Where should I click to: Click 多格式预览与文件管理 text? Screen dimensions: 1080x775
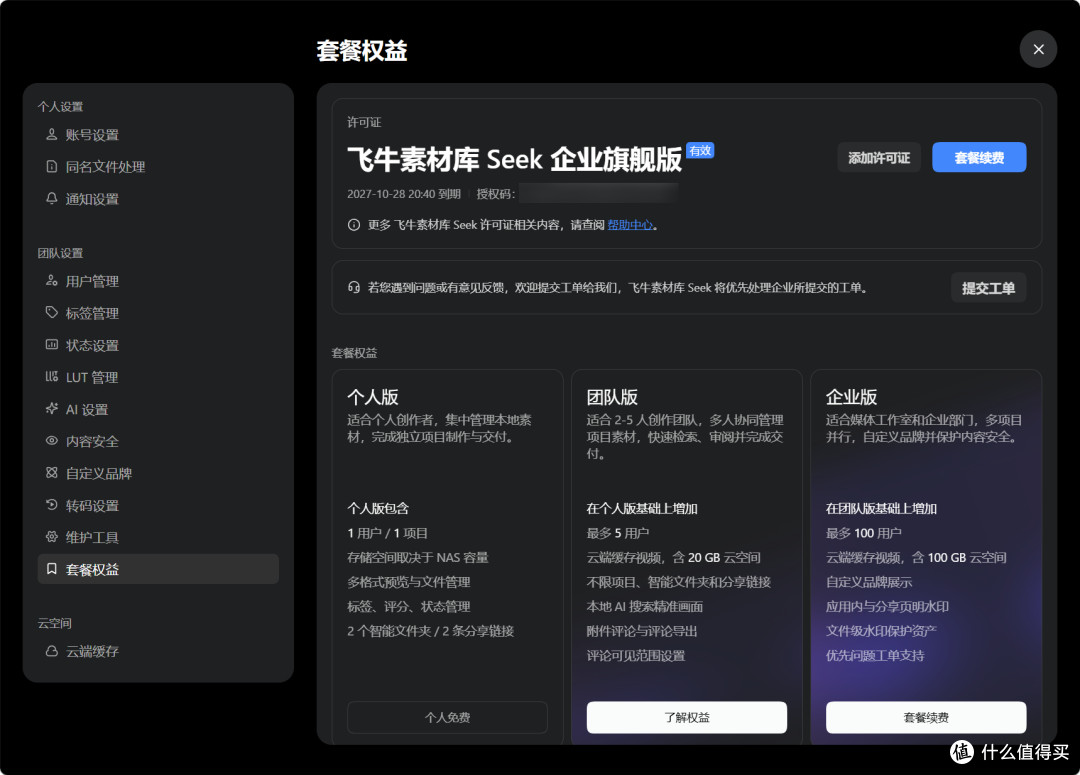(408, 582)
